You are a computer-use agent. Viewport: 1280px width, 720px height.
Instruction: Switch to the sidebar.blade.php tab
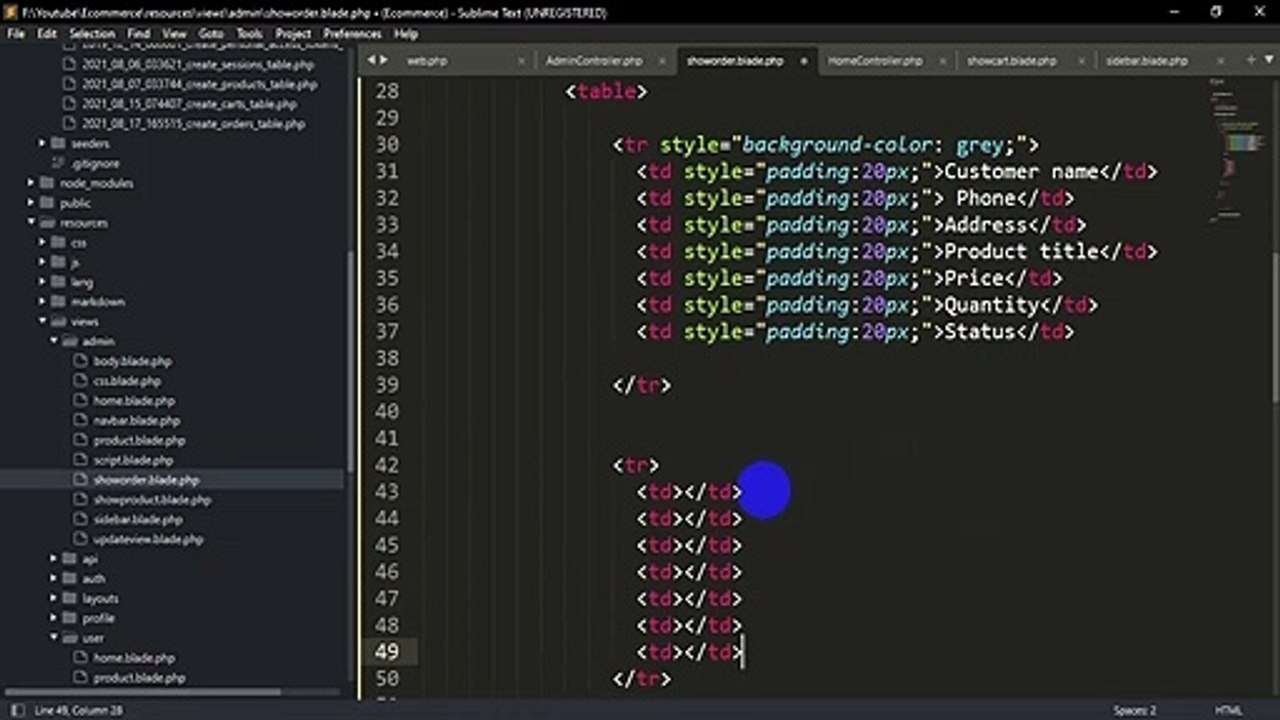1147,61
